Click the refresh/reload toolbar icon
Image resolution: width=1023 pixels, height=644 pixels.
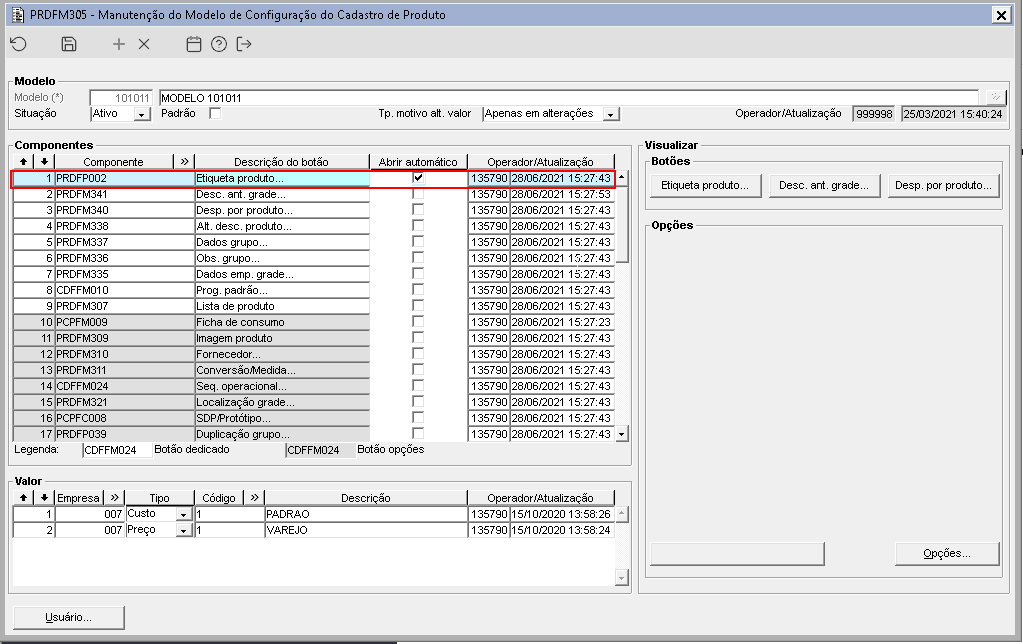tap(18, 44)
